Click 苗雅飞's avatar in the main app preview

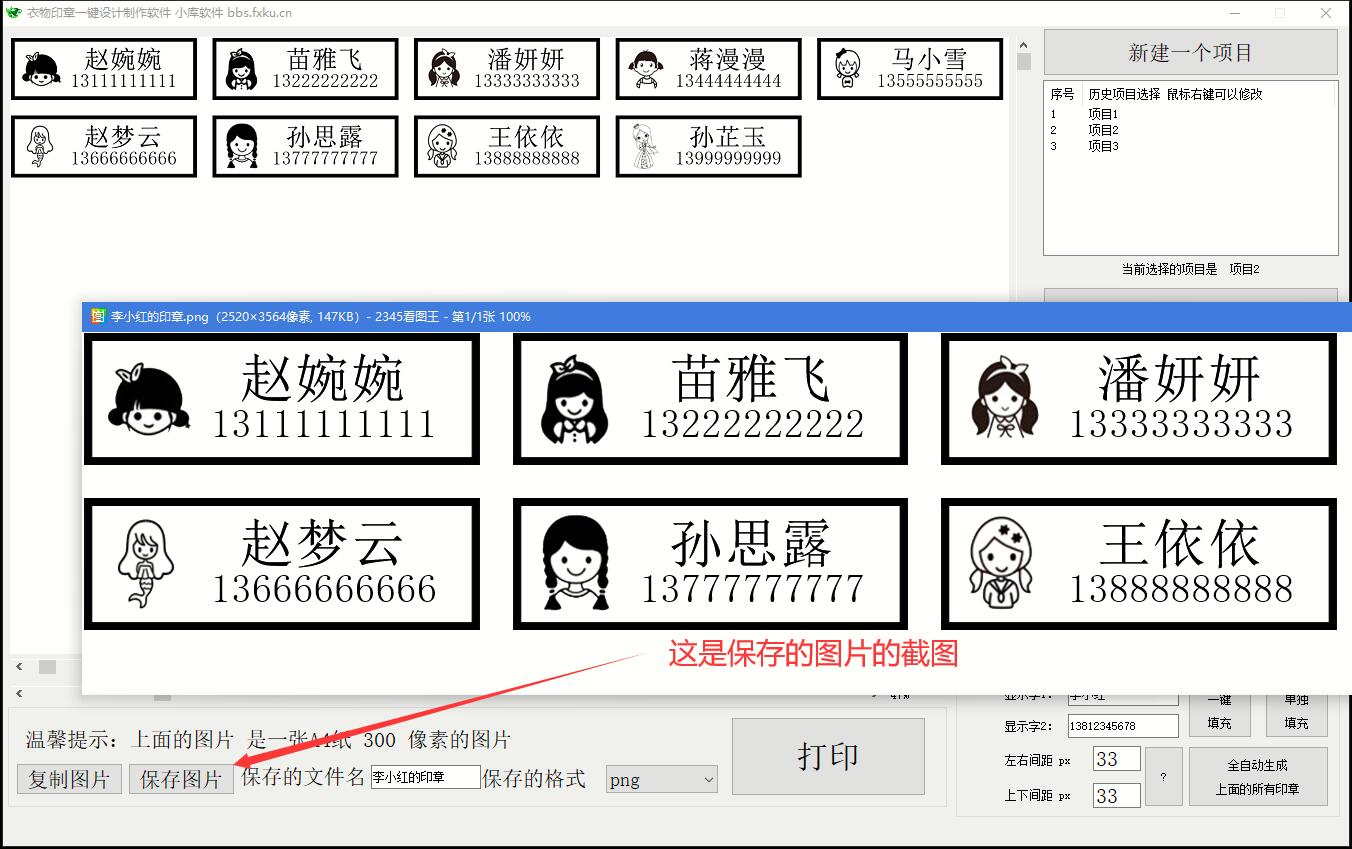pyautogui.click(x=242, y=70)
